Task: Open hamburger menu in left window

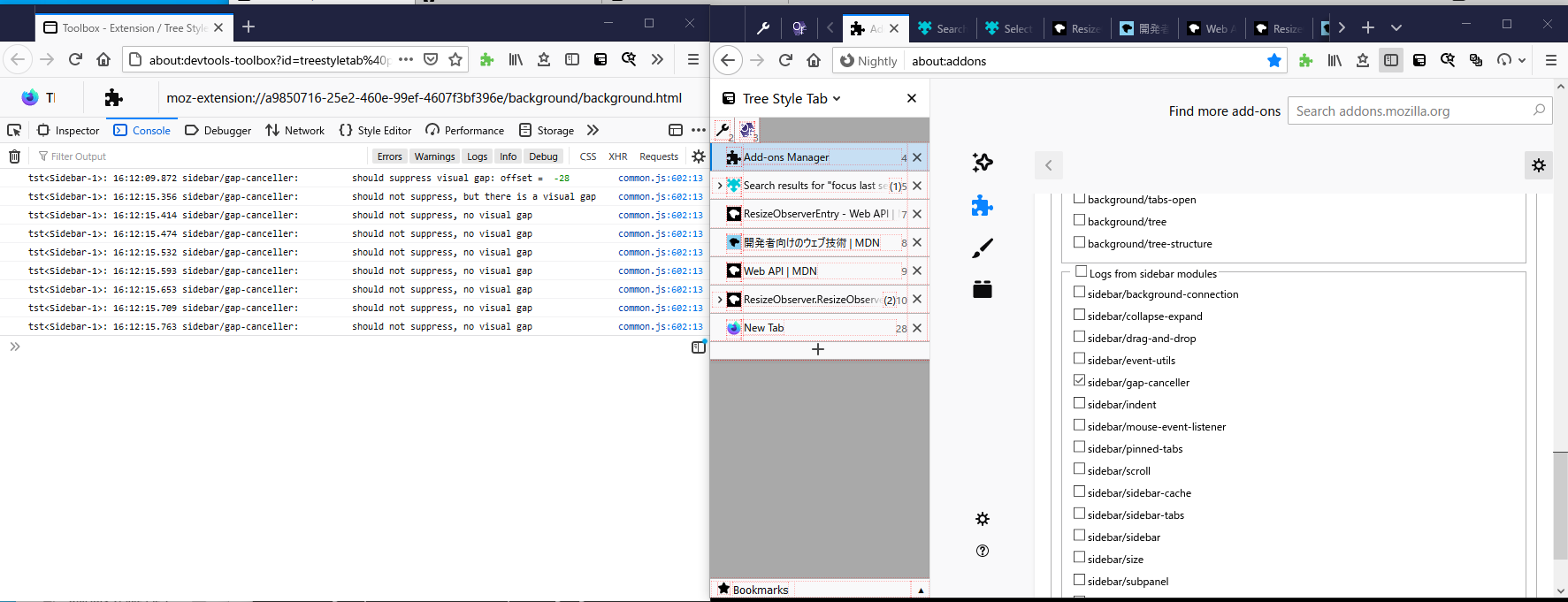Action: pyautogui.click(x=693, y=59)
